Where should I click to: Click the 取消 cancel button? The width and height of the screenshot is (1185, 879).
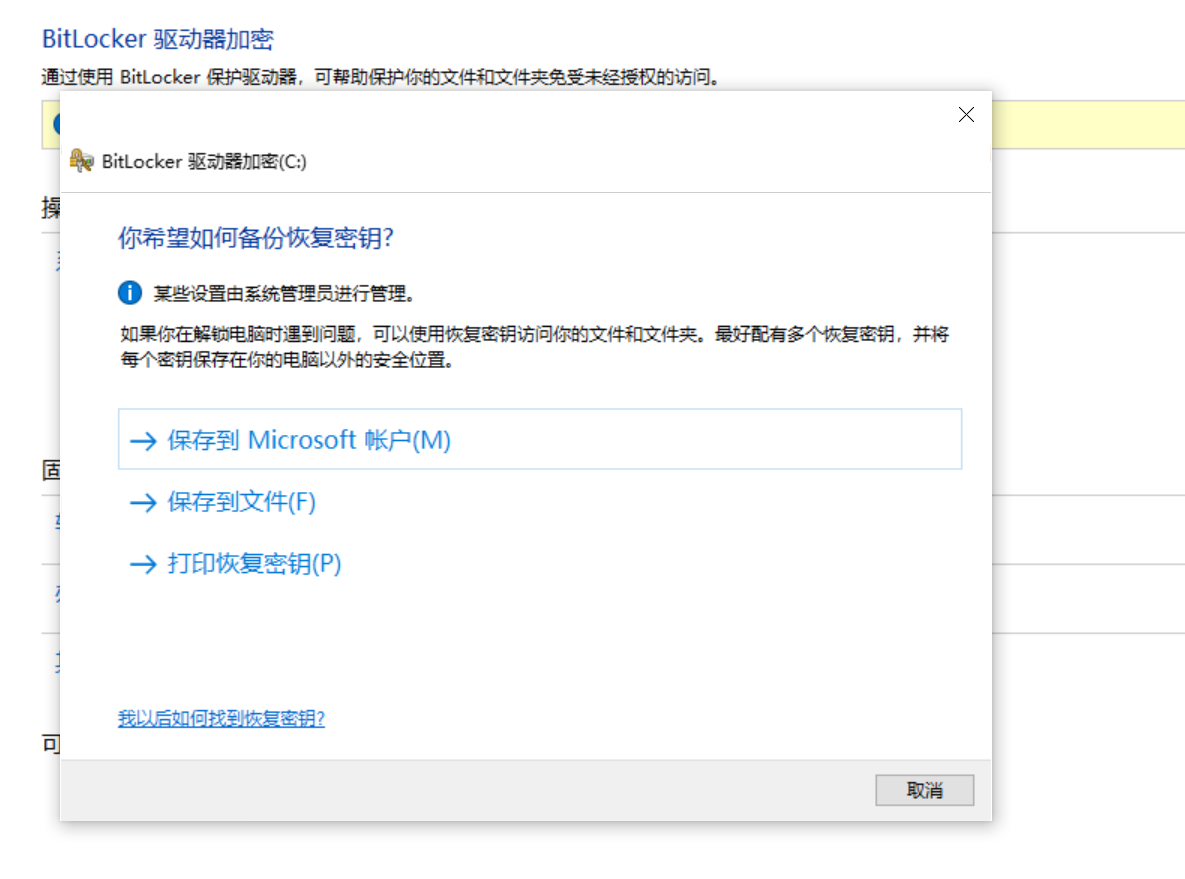(924, 790)
